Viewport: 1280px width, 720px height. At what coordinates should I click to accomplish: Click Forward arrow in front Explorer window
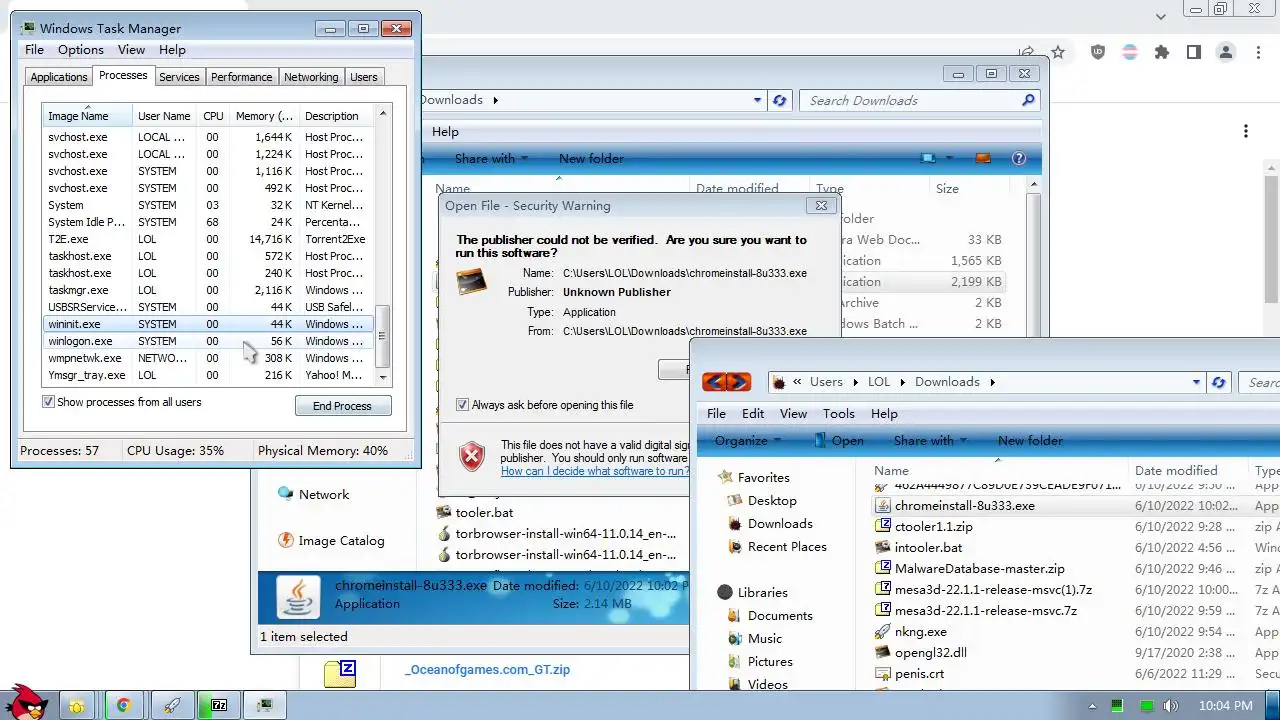click(738, 382)
